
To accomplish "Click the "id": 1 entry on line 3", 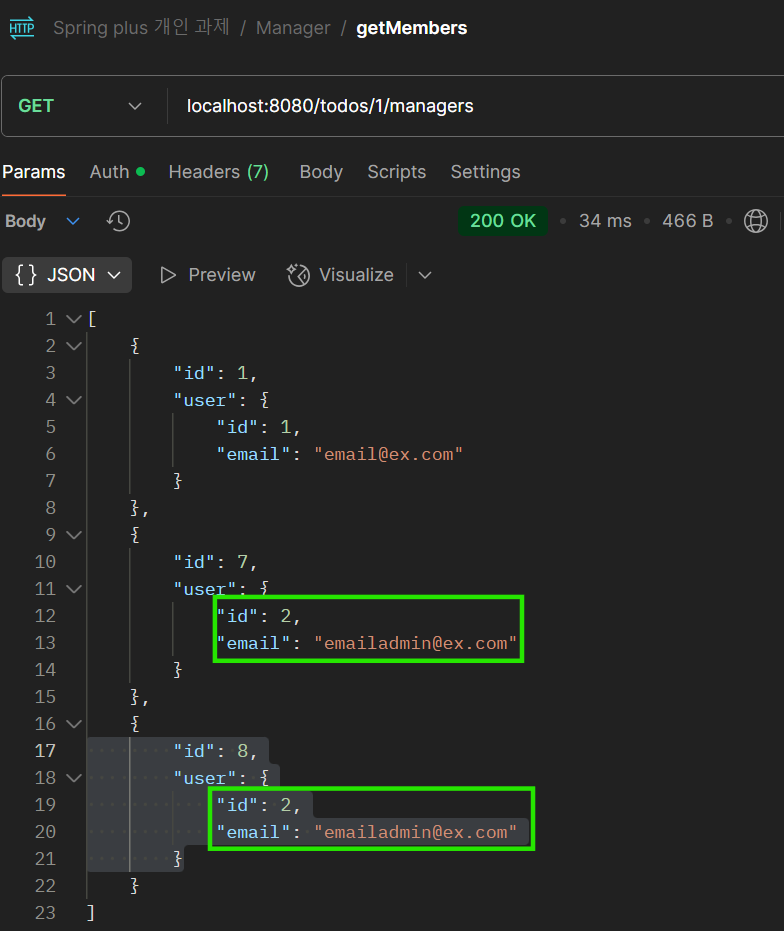I will (215, 373).
